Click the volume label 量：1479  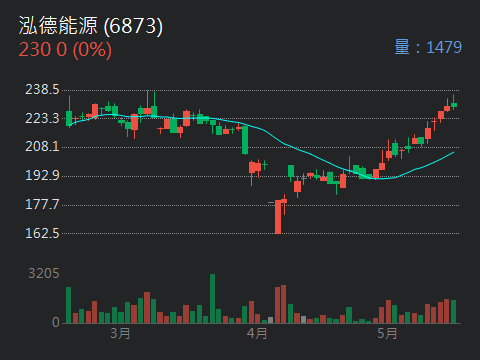tap(428, 47)
